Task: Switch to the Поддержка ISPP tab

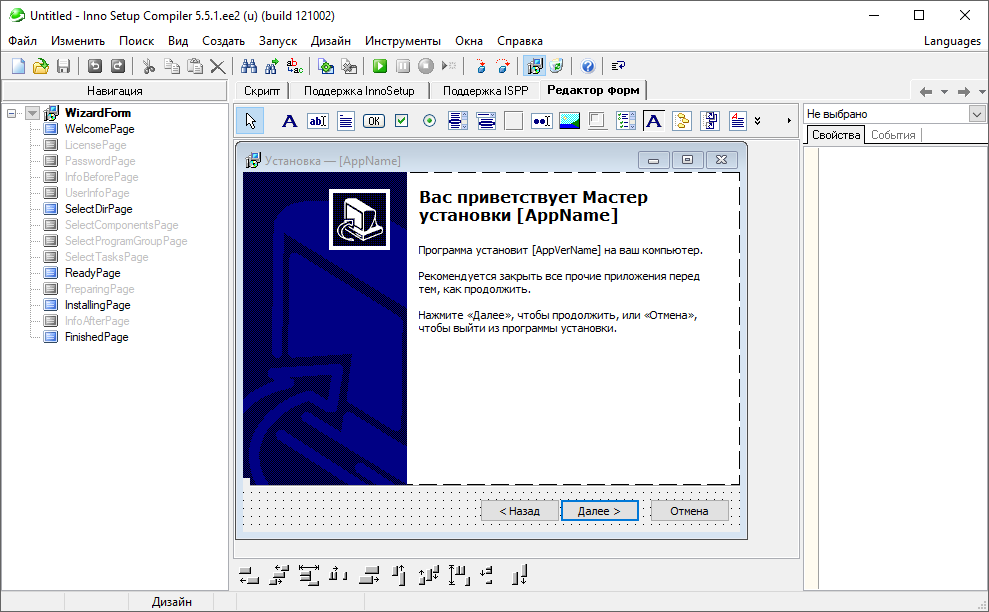Action: (x=485, y=91)
